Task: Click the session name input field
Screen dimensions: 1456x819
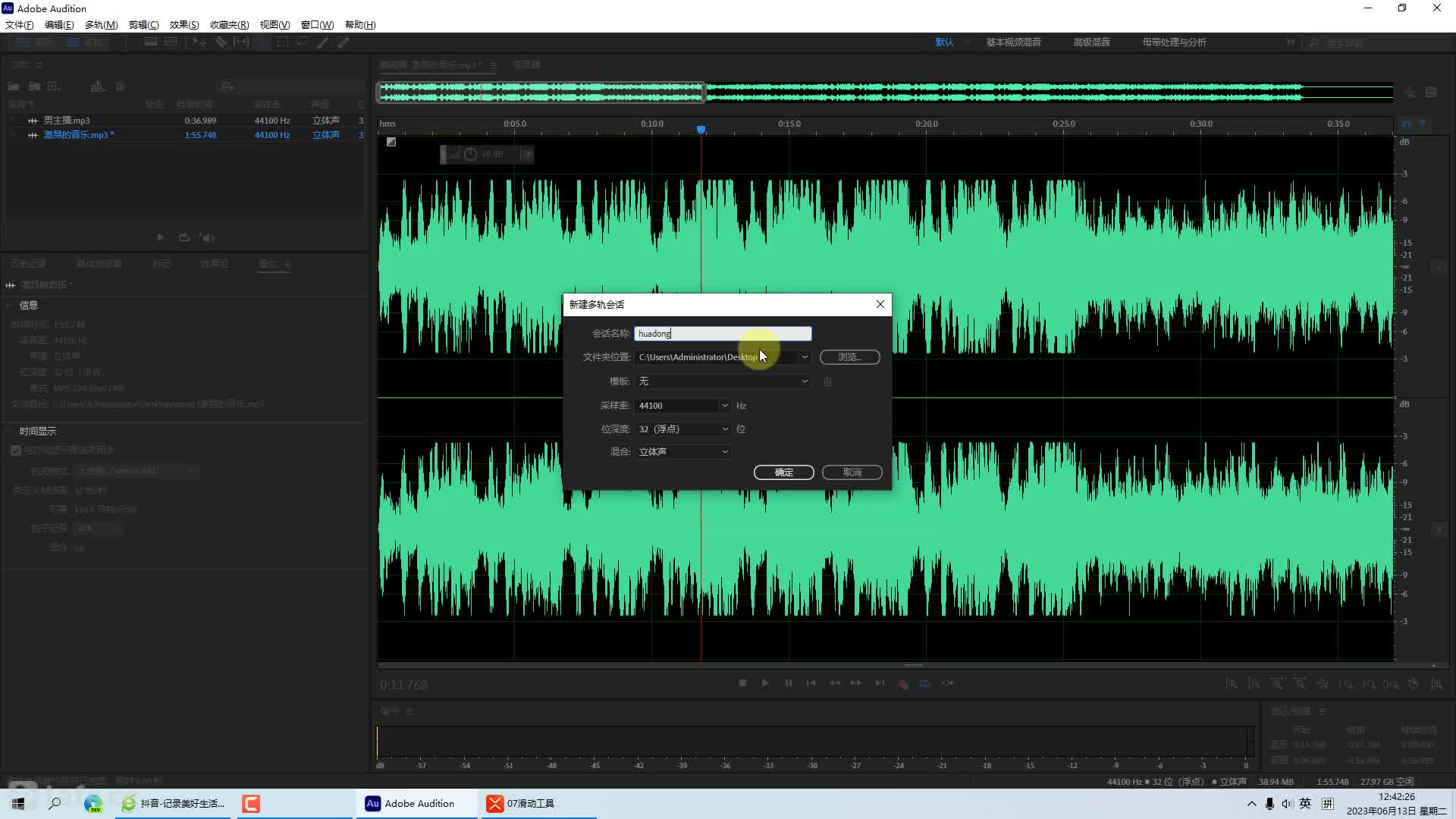Action: point(723,334)
